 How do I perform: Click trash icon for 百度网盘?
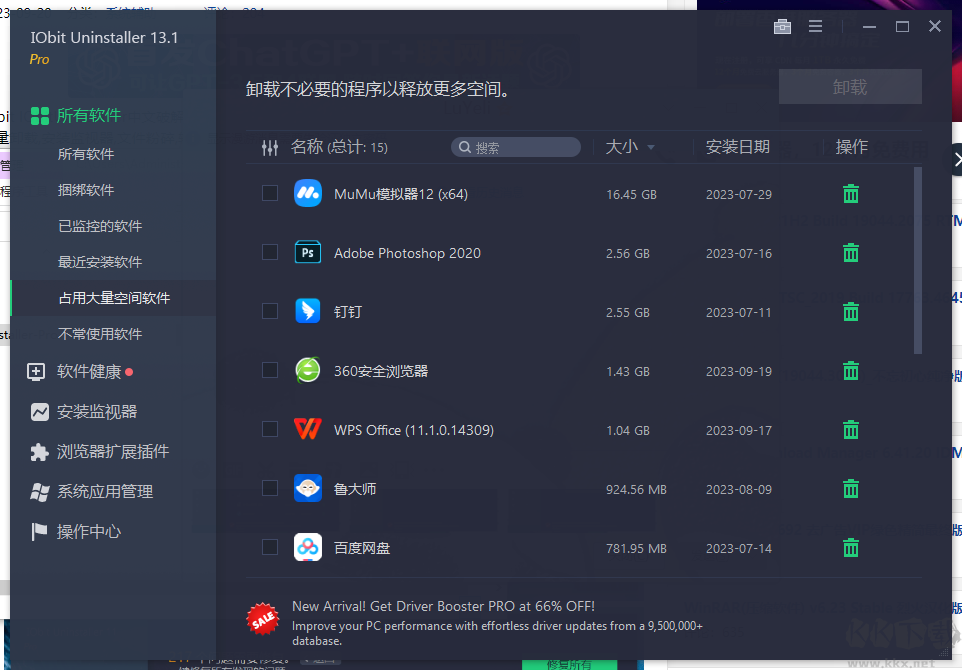(x=850, y=547)
